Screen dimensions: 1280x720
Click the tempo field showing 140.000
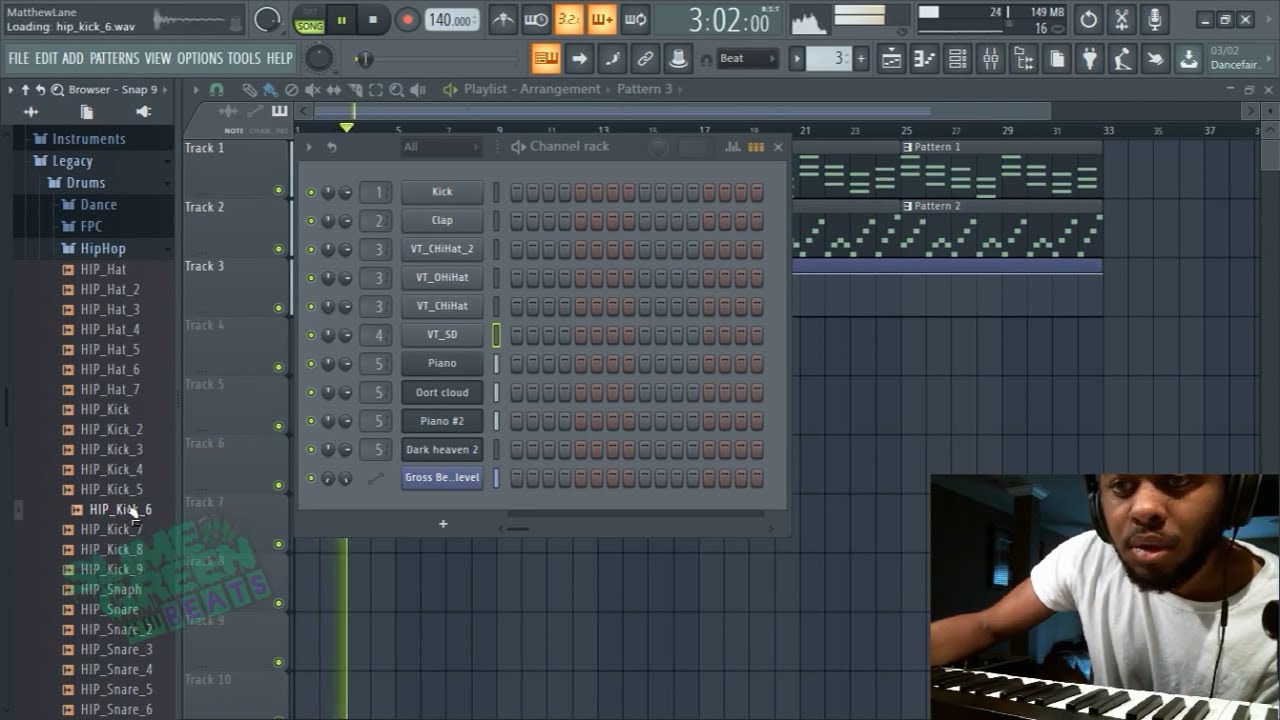[452, 20]
